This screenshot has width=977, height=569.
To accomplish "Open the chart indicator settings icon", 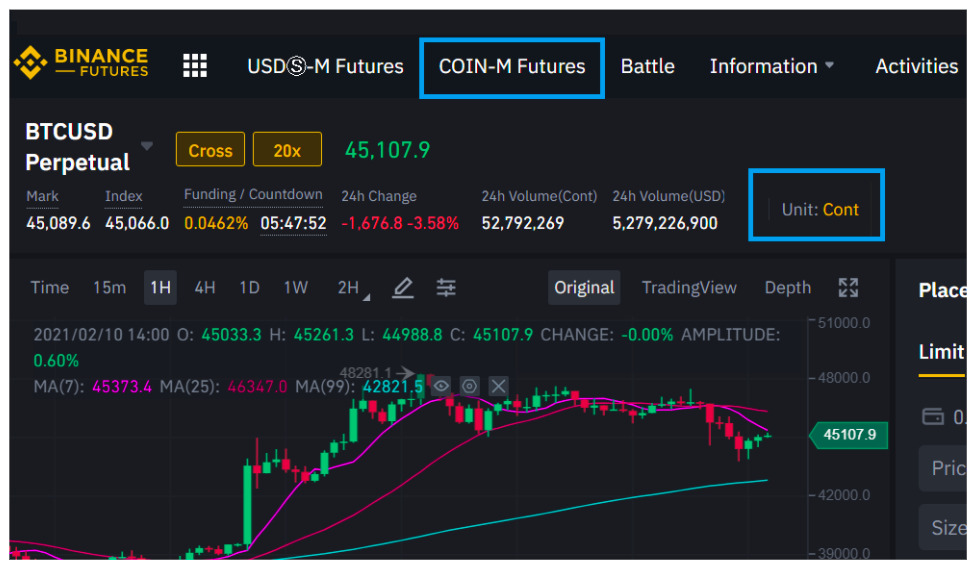I will point(446,288).
